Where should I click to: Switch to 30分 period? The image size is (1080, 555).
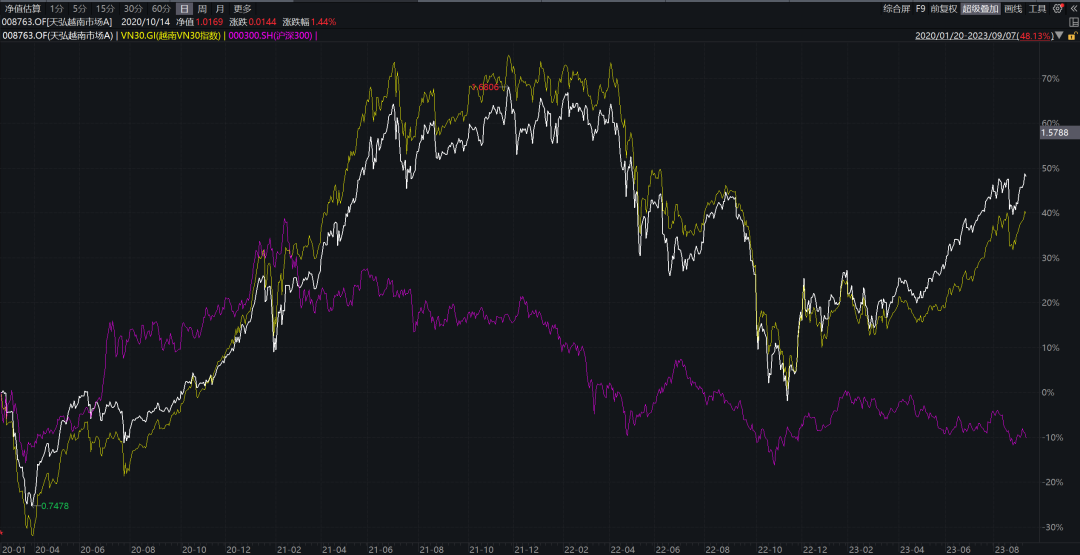134,9
